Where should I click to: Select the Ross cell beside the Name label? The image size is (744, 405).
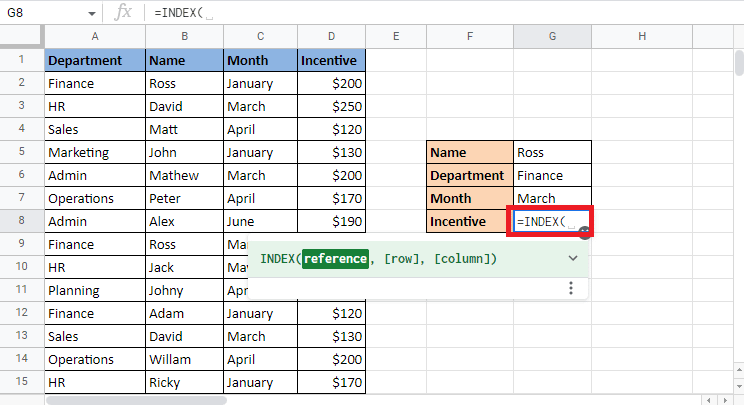552,152
